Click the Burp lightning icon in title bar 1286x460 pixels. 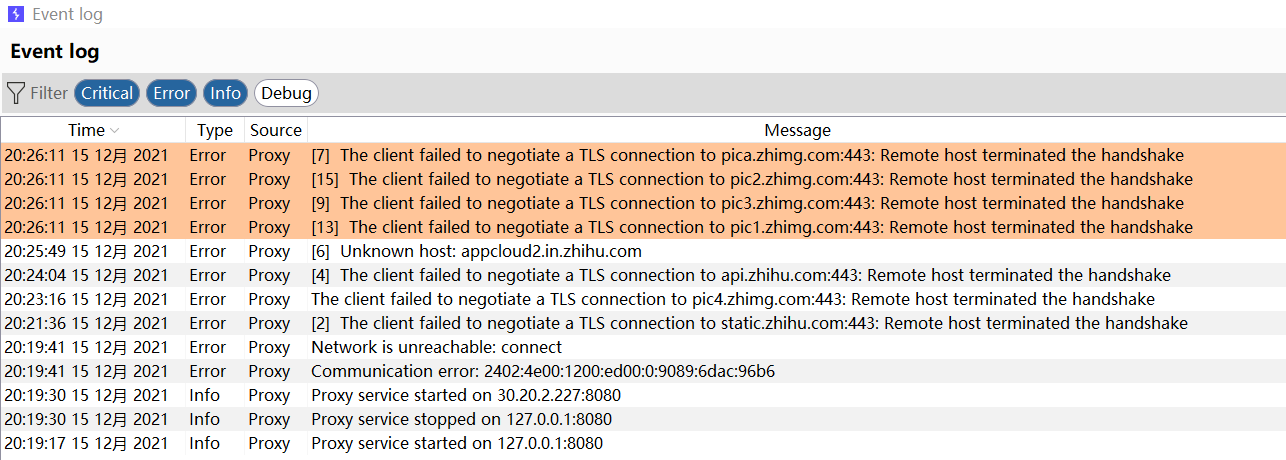coord(16,15)
